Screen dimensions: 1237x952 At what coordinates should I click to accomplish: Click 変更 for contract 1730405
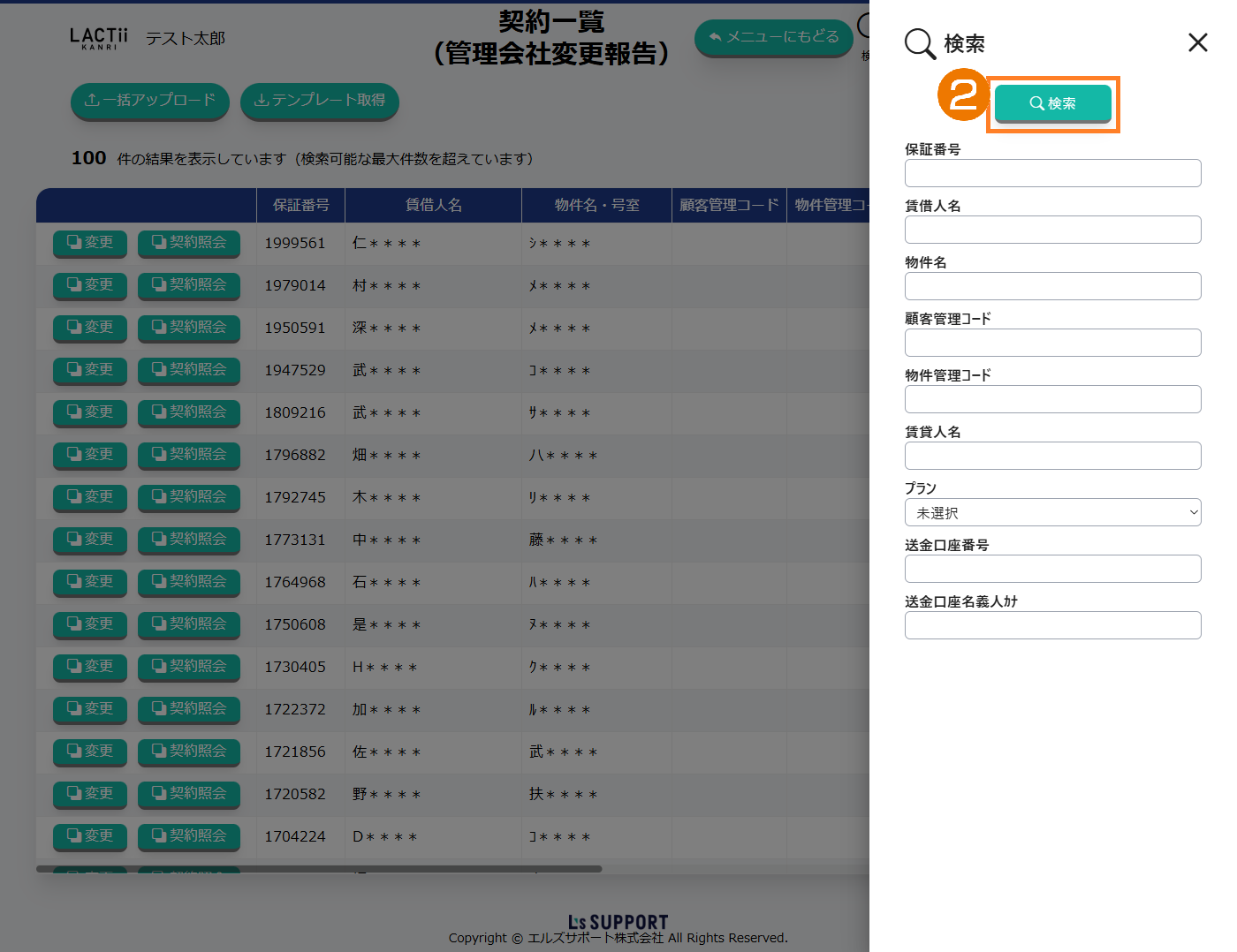tap(90, 667)
